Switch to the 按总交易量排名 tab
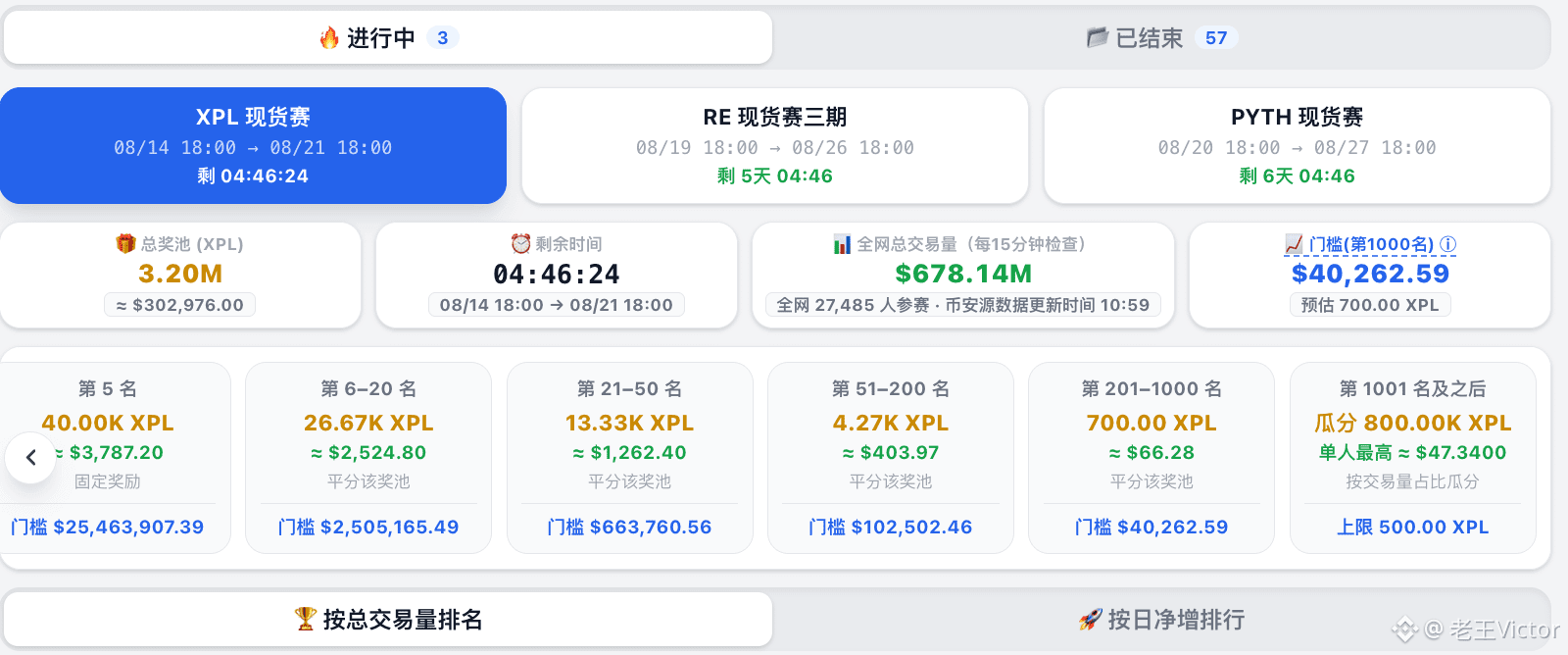This screenshot has height=655, width=1568. click(x=388, y=619)
